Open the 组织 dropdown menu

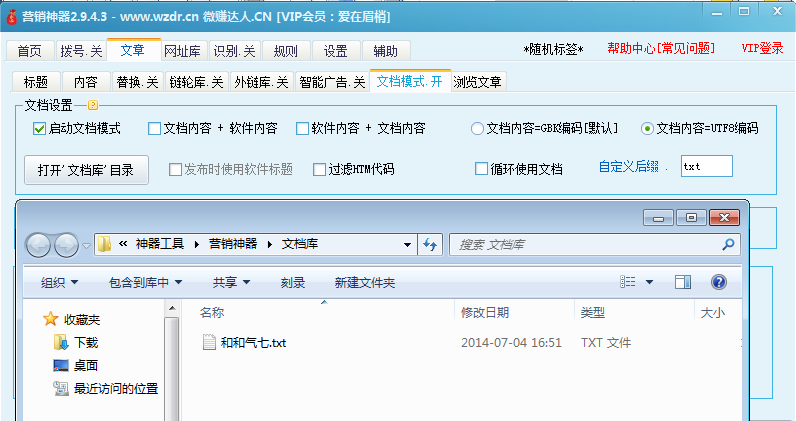click(59, 282)
